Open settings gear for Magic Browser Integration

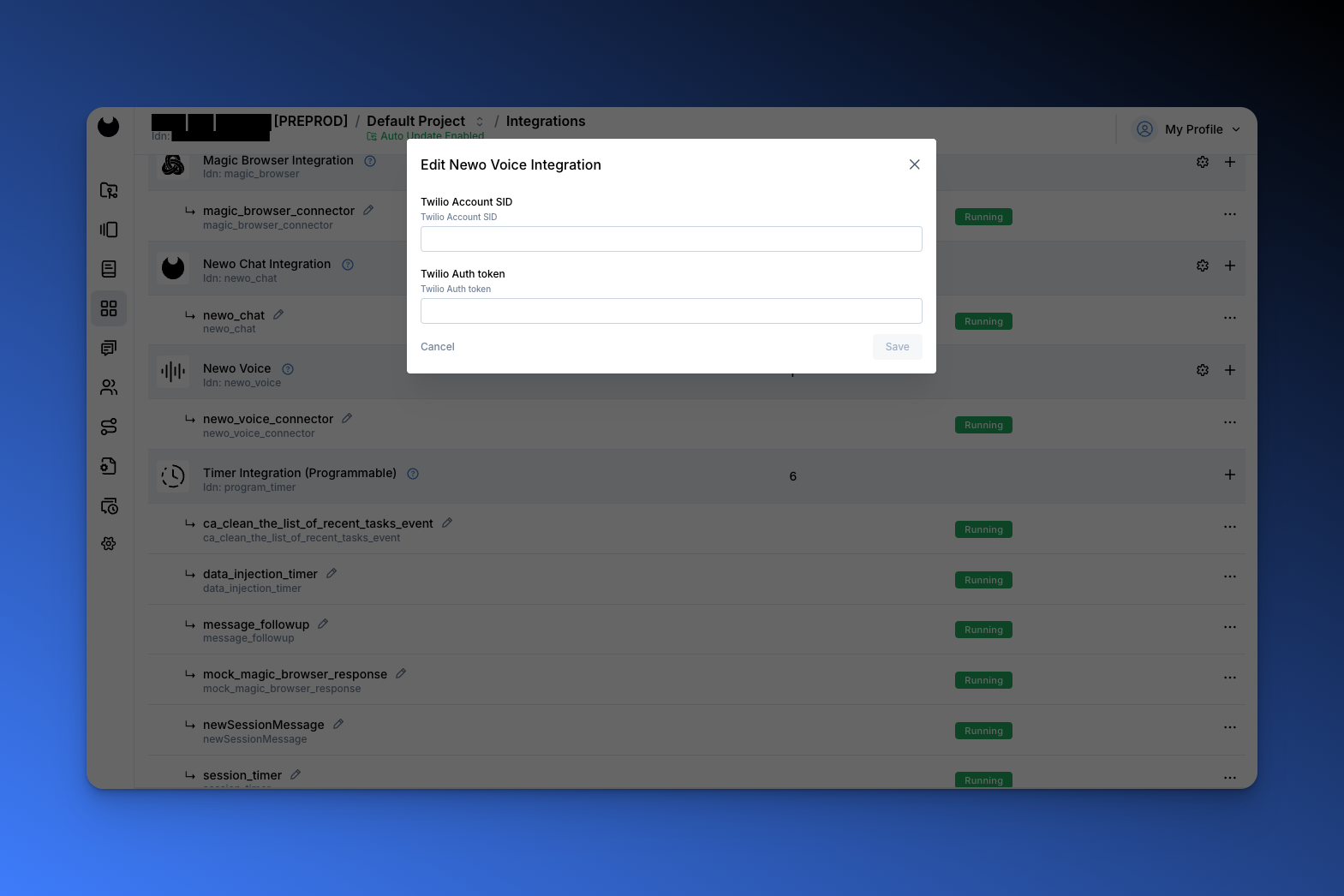tap(1203, 162)
